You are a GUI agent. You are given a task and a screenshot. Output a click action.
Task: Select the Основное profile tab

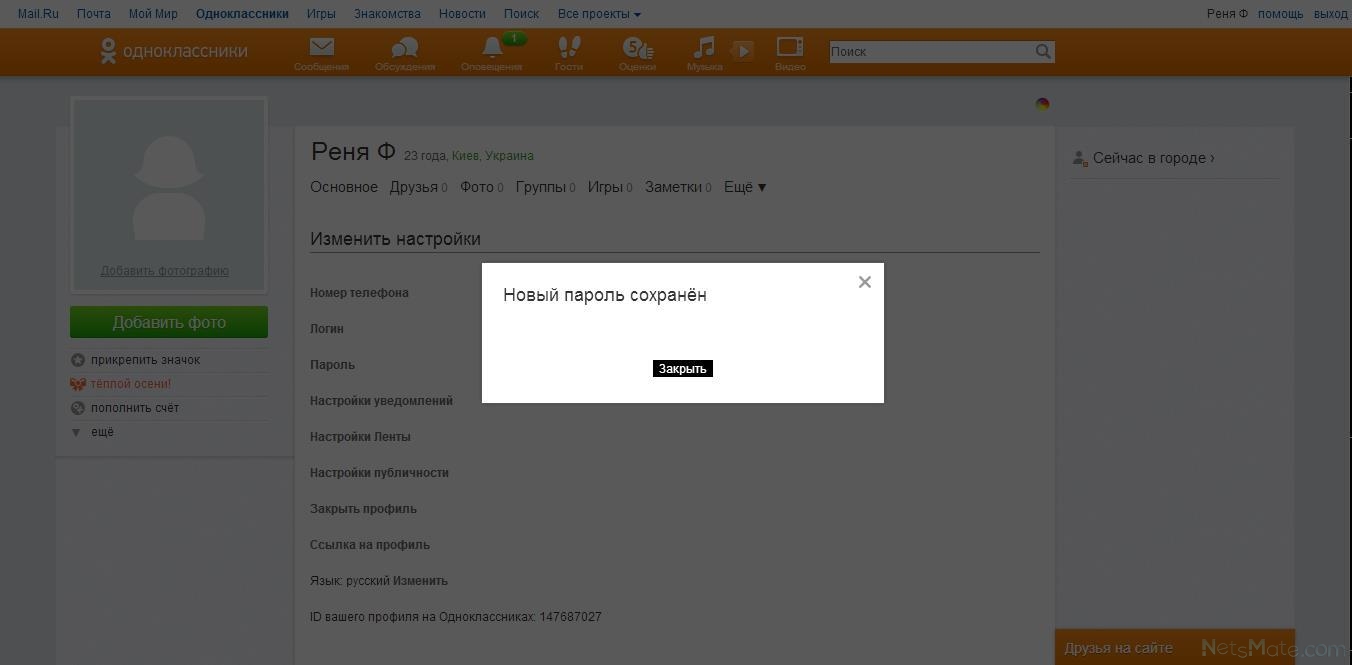pos(344,187)
